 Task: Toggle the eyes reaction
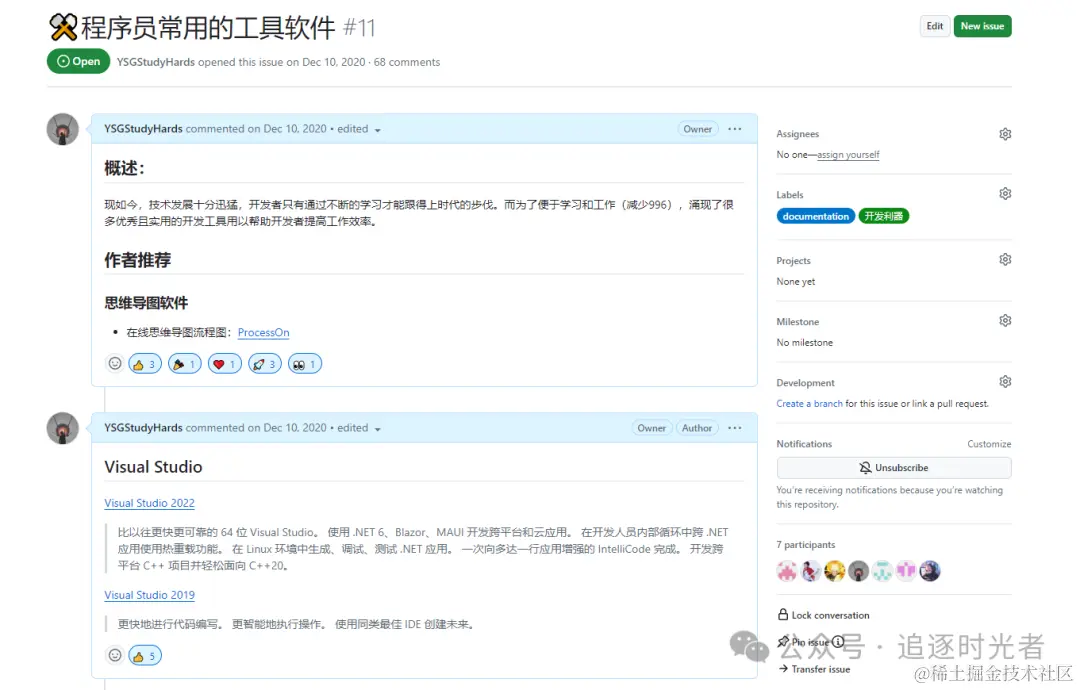[x=304, y=364]
